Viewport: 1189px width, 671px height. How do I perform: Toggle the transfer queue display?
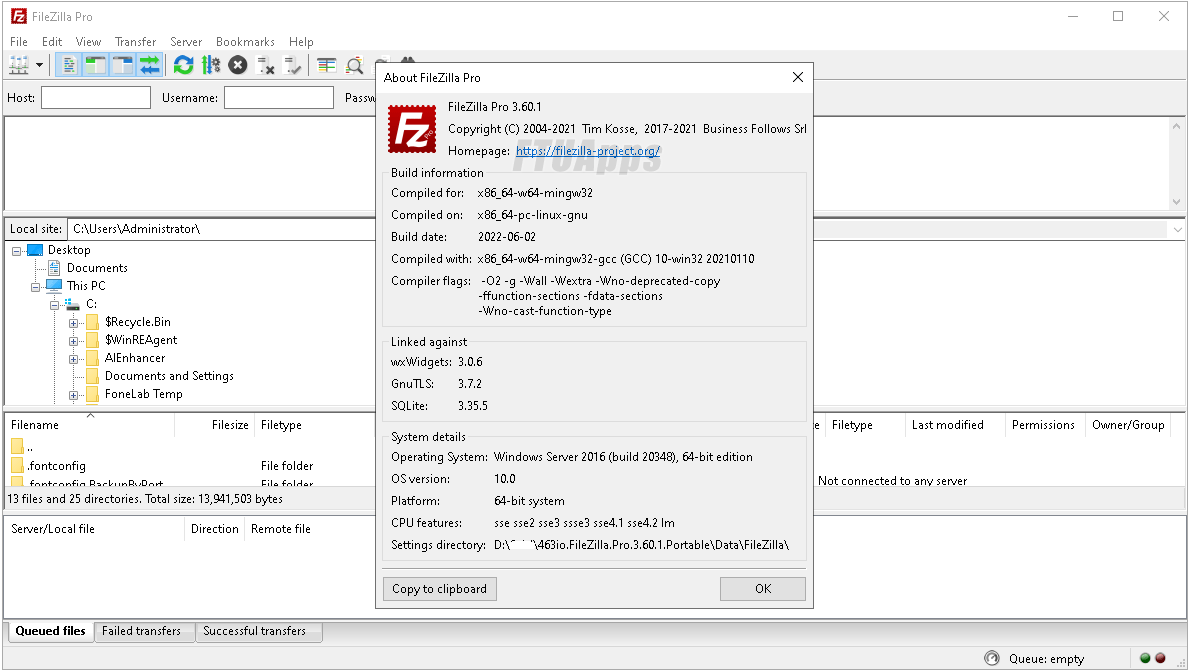(149, 65)
